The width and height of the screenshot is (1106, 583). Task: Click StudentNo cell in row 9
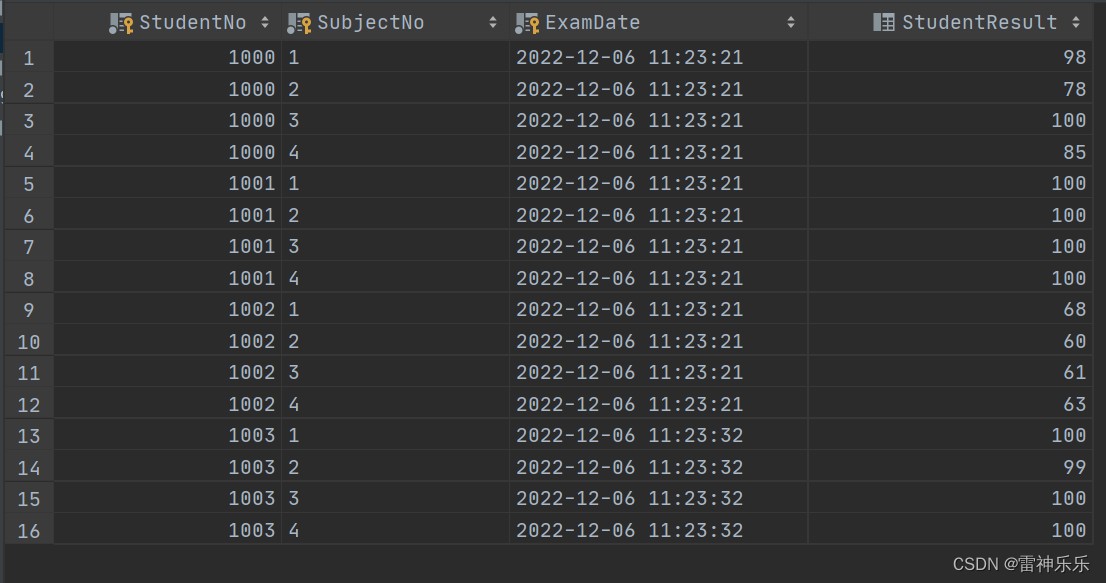coord(251,309)
